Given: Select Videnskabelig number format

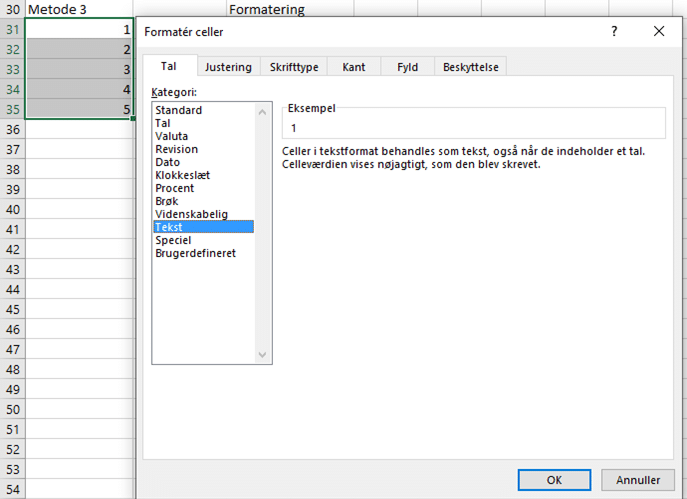Looking at the screenshot, I should point(191,214).
